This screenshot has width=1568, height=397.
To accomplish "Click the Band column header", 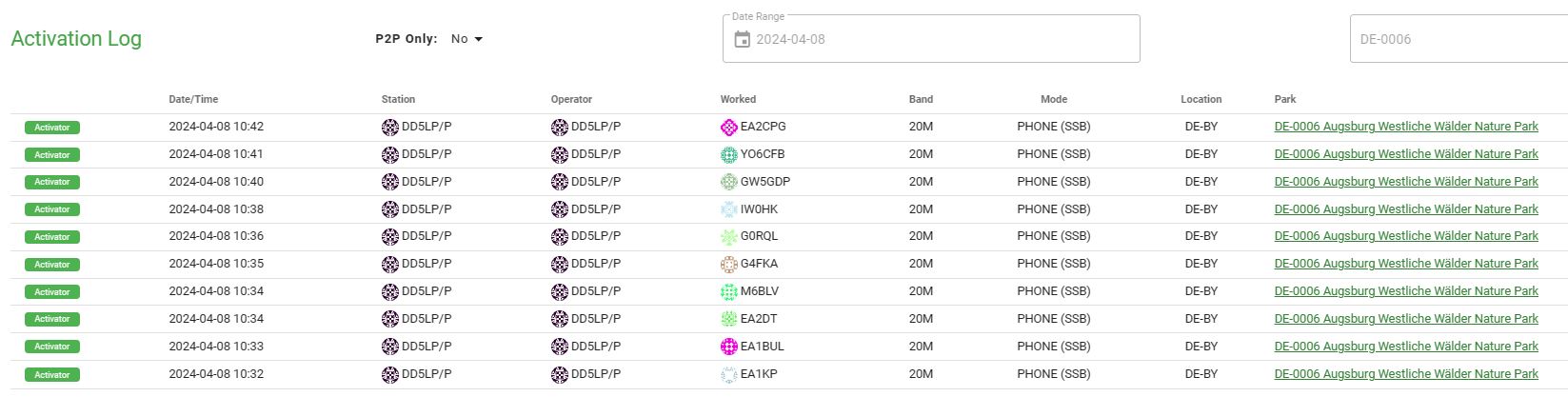I will 921,99.
